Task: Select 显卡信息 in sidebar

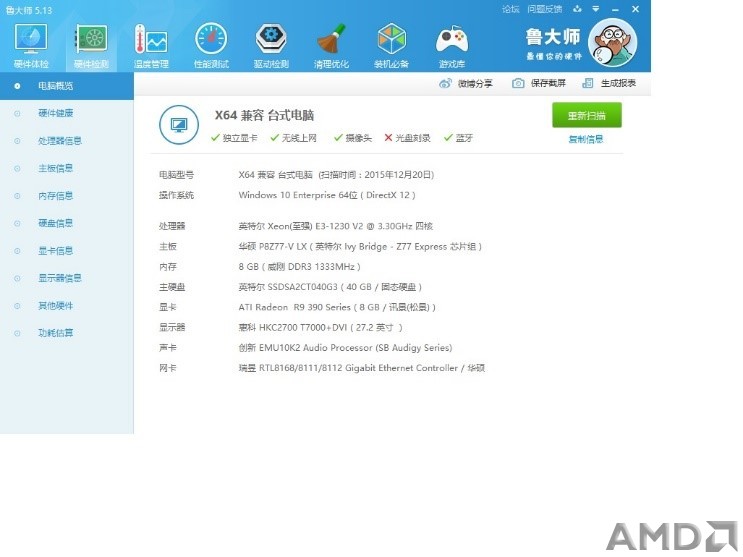Action: point(67,251)
